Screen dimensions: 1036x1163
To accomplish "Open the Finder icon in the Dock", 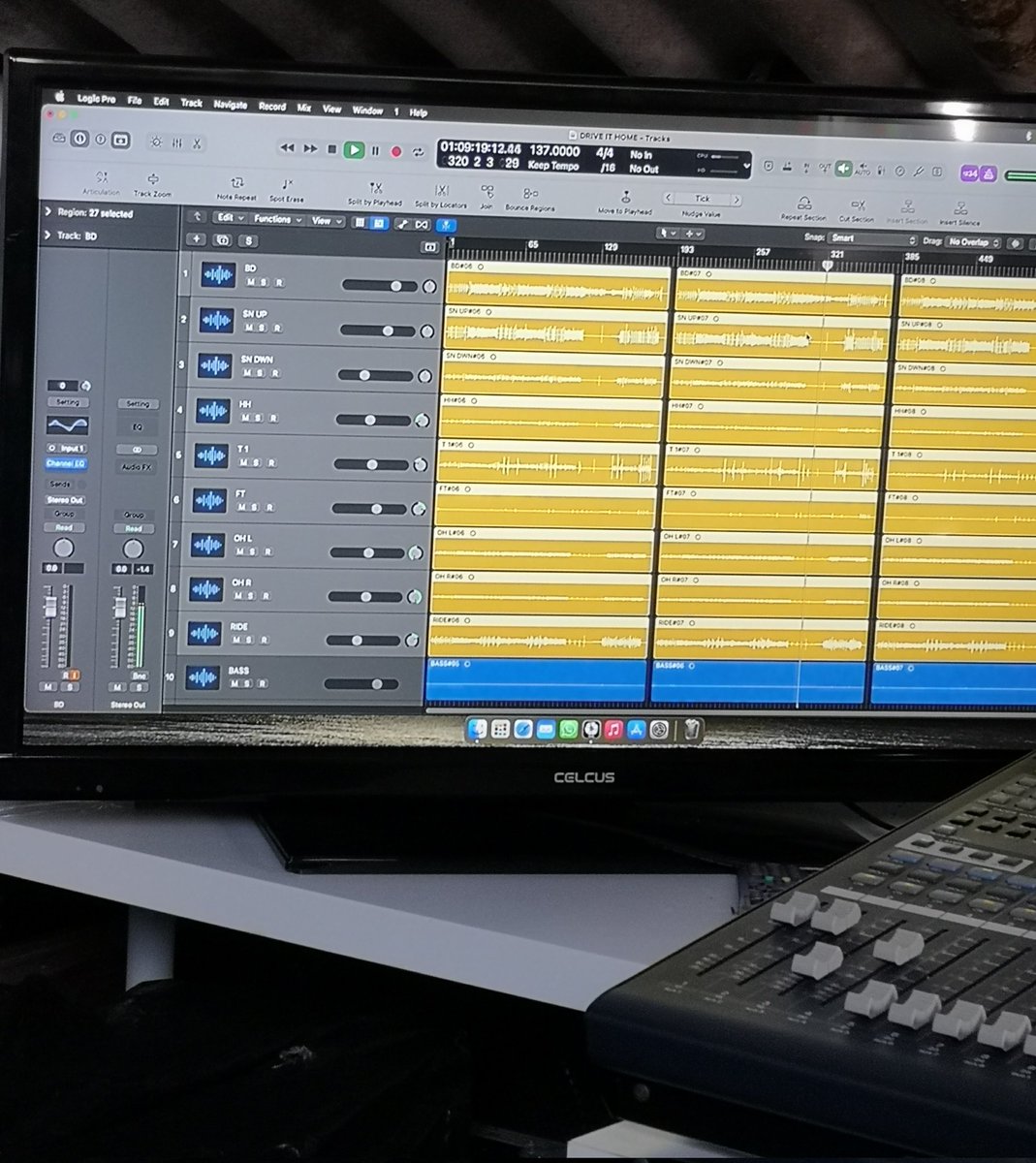I will [x=477, y=731].
